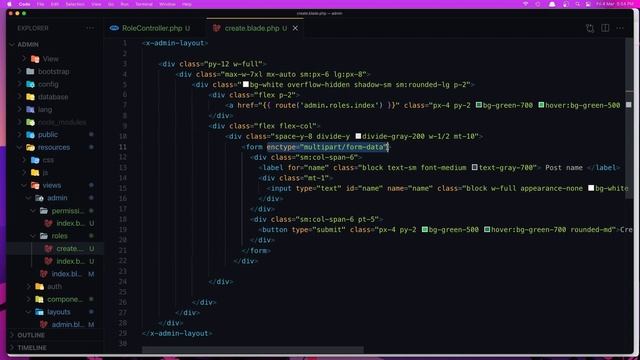Click the open changes icon in editor toolbar

pos(590,28)
